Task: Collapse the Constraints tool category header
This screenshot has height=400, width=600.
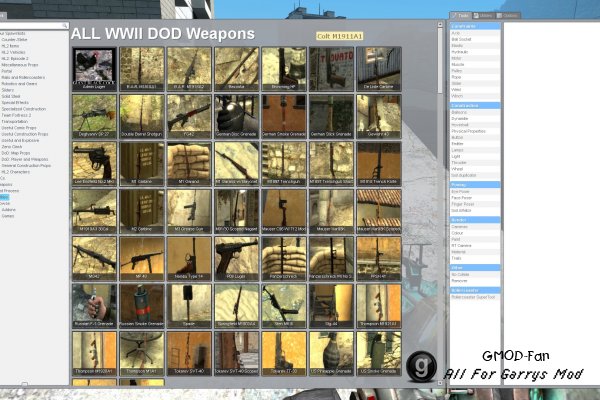Action: (x=475, y=26)
